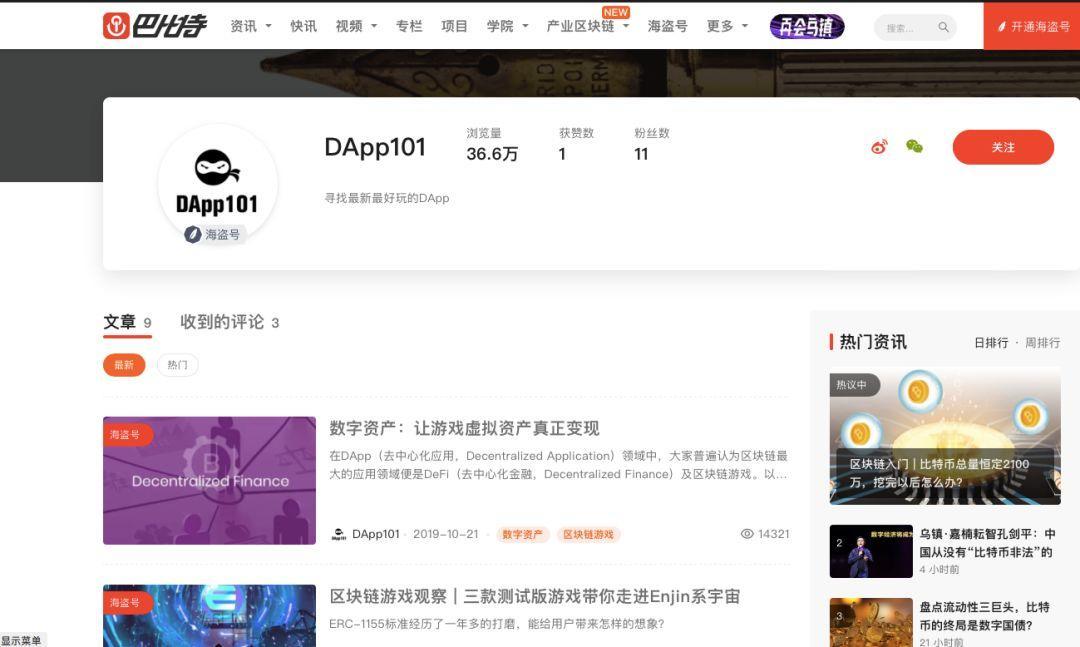Click the small DApp101 author avatar
This screenshot has height=647, width=1080.
(x=338, y=534)
